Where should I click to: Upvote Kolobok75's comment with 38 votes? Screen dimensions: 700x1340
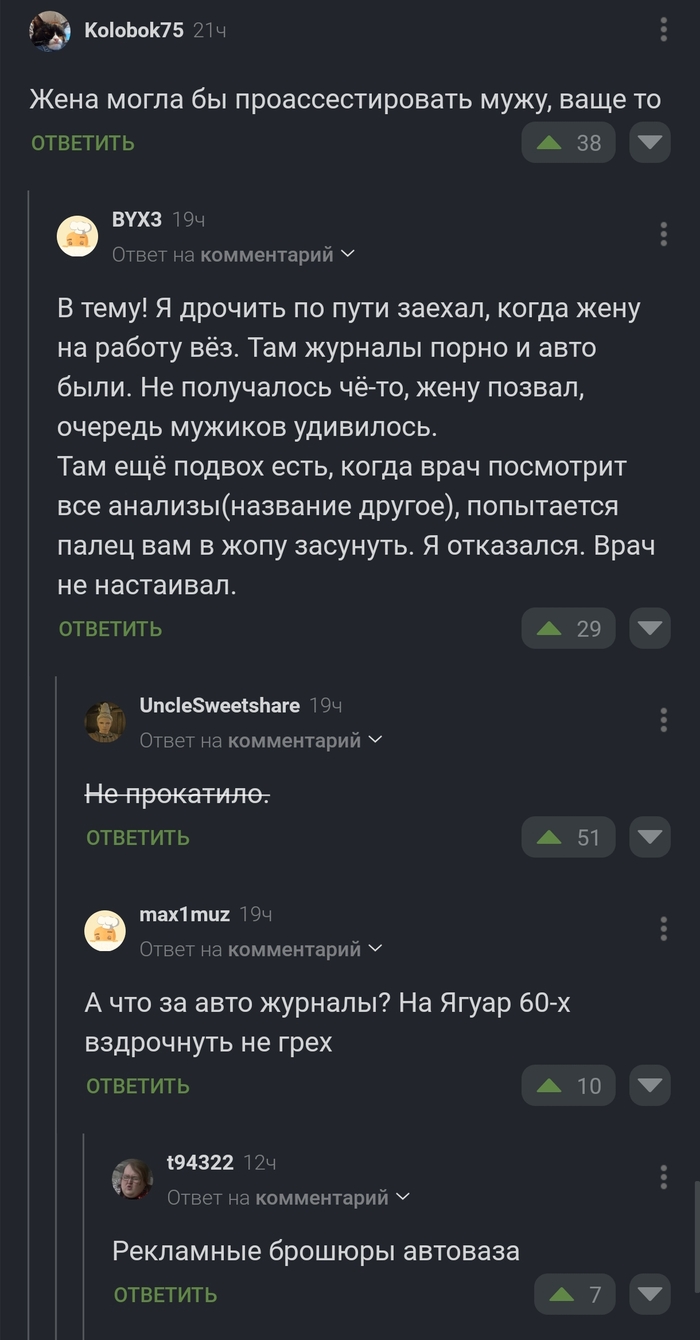pos(568,143)
